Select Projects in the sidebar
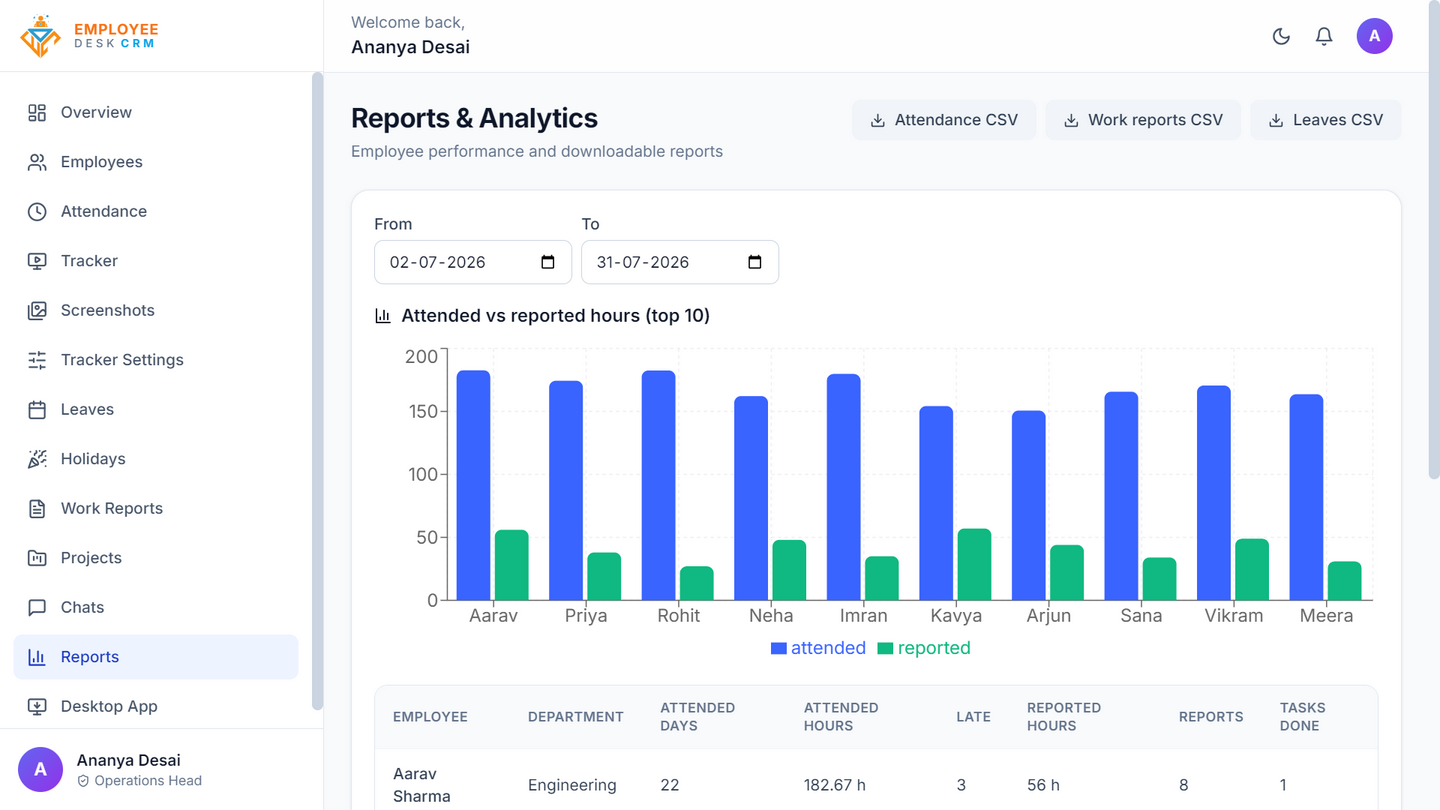1440x810 pixels. click(x=156, y=558)
